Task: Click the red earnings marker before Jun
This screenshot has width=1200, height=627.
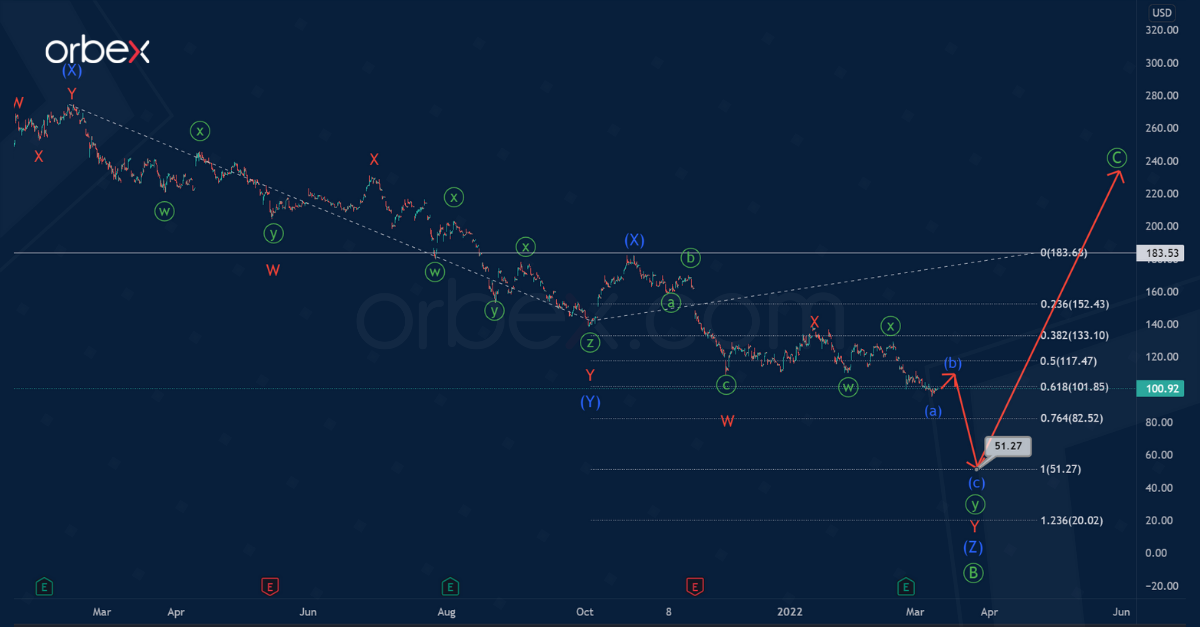Action: pyautogui.click(x=268, y=587)
